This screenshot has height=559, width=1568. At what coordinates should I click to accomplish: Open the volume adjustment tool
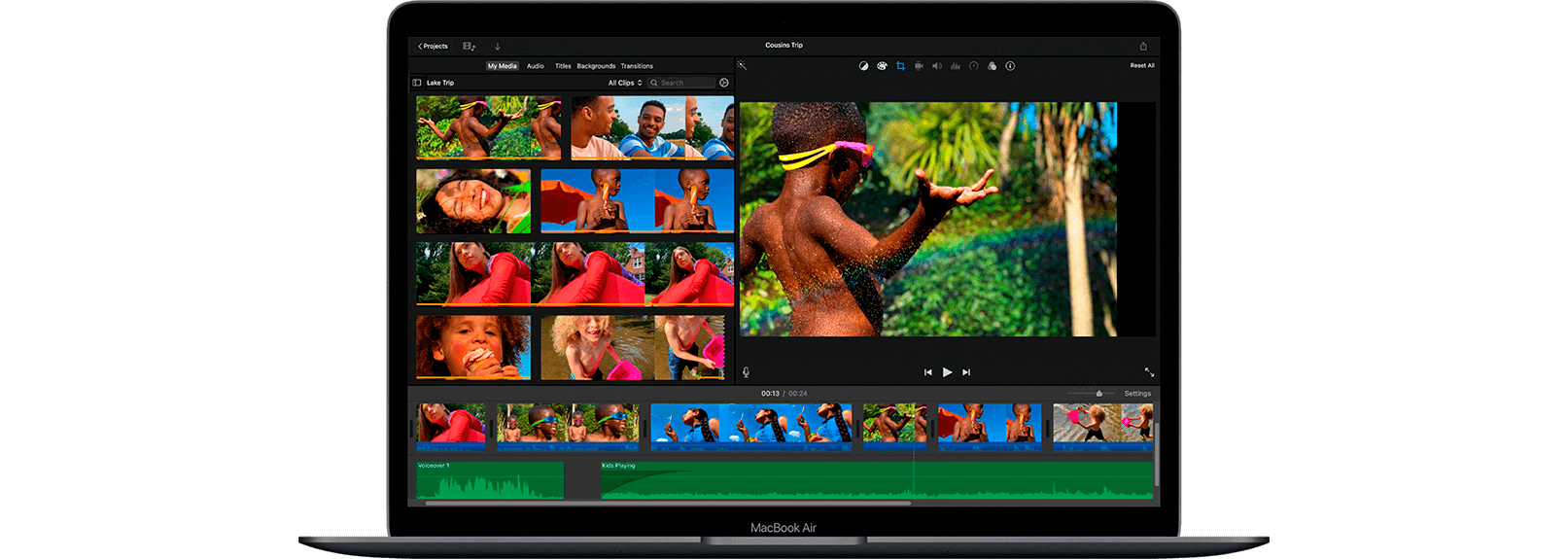(x=937, y=66)
